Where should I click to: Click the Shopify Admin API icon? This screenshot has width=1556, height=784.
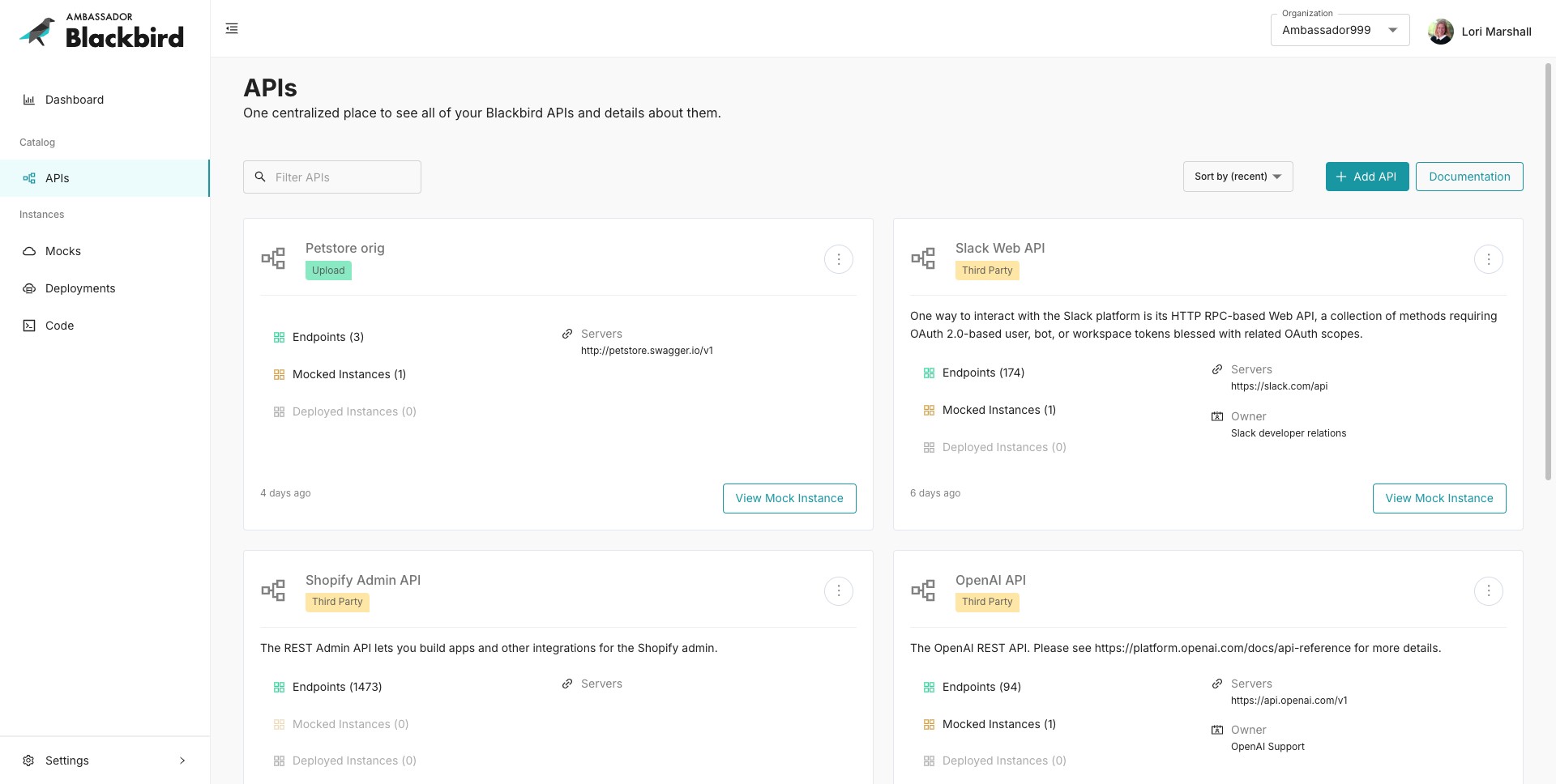click(x=273, y=590)
